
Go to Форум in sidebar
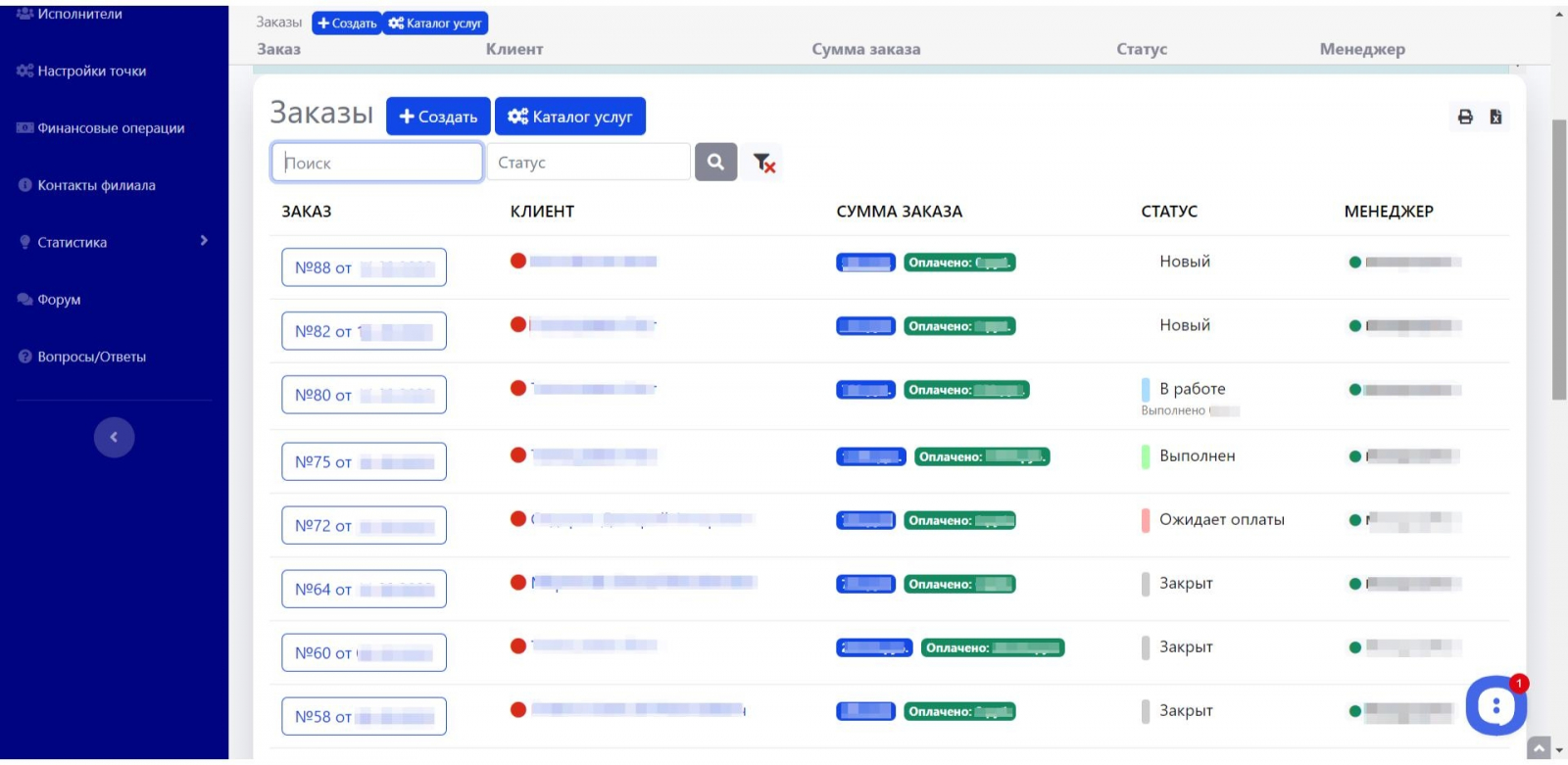click(x=59, y=300)
